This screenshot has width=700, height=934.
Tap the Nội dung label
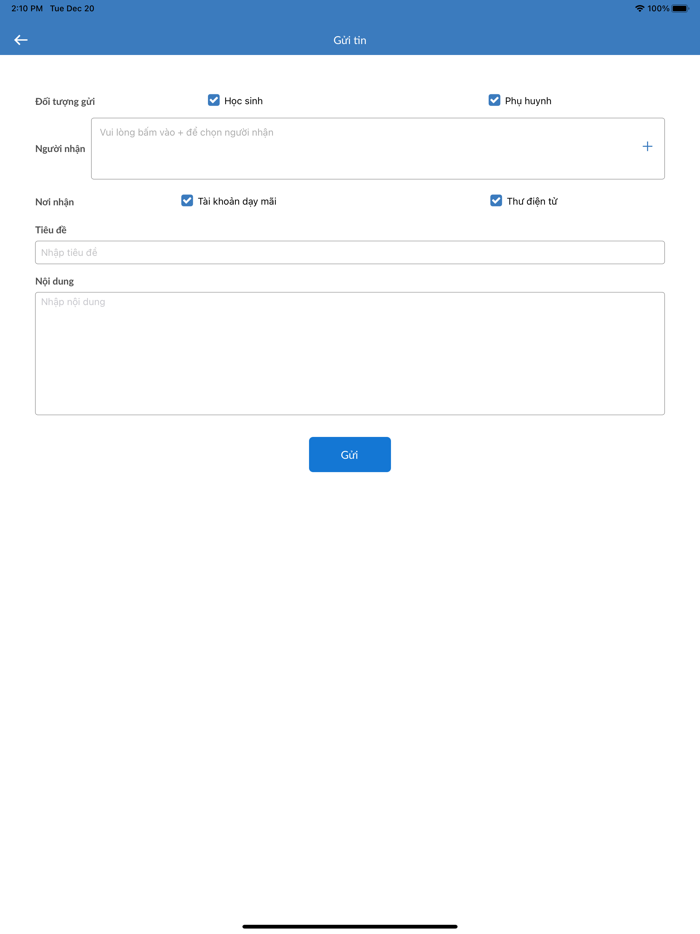coord(54,281)
